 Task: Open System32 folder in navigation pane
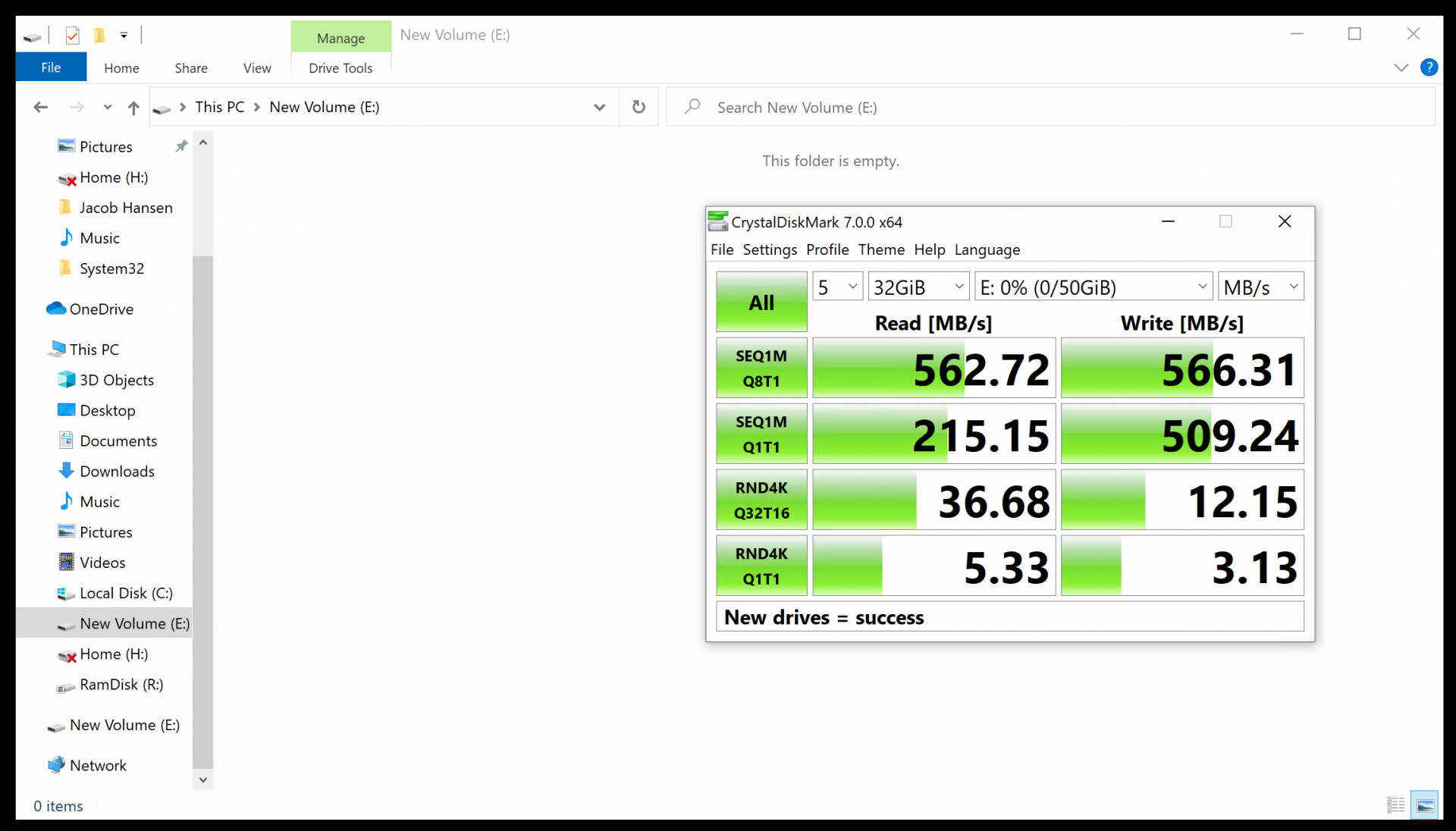tap(111, 268)
